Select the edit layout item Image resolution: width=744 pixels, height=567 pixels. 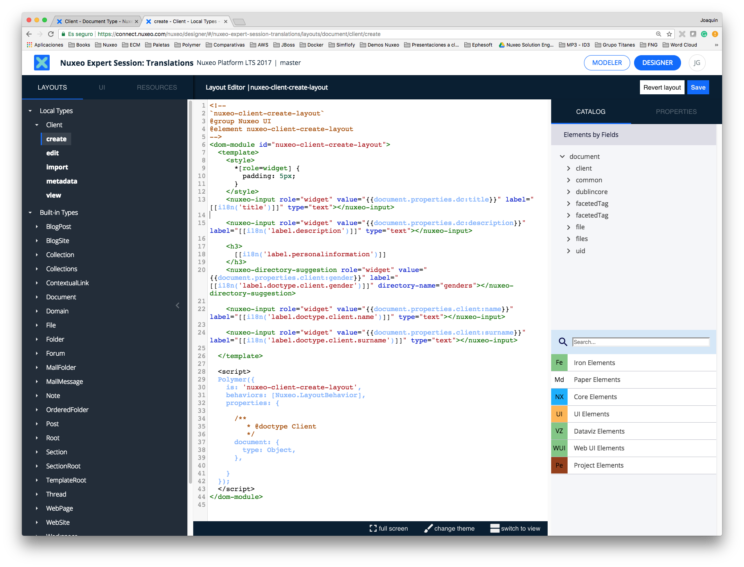(53, 153)
